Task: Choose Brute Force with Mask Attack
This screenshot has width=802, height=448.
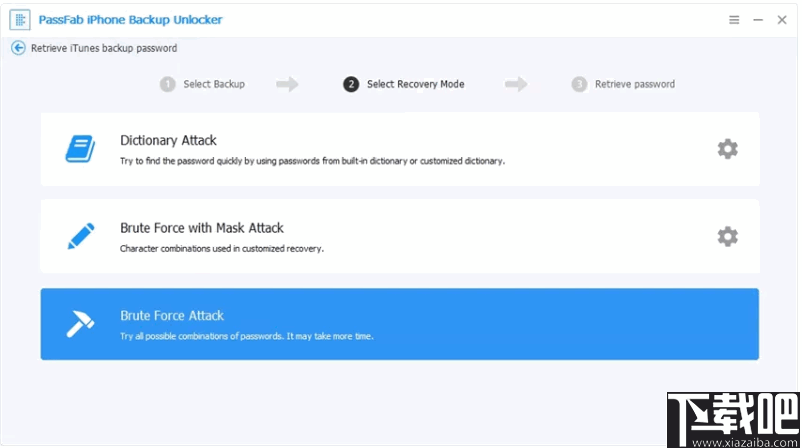Action: tap(400, 236)
